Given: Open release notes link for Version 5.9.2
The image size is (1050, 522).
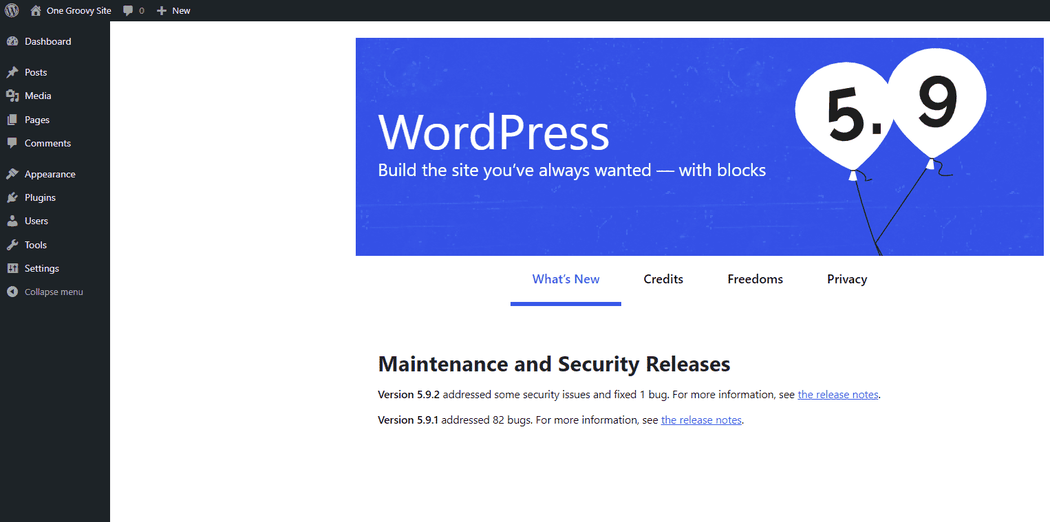Looking at the screenshot, I should pos(838,395).
